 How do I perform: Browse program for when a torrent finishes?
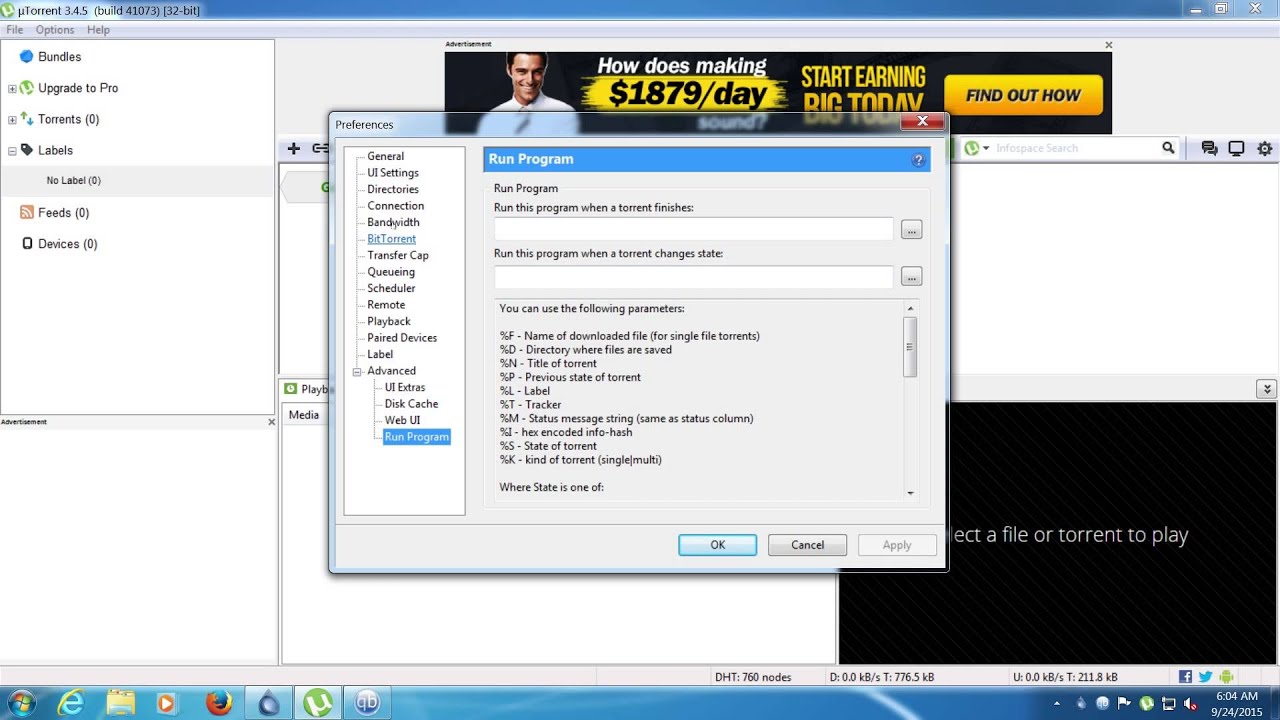tap(911, 230)
